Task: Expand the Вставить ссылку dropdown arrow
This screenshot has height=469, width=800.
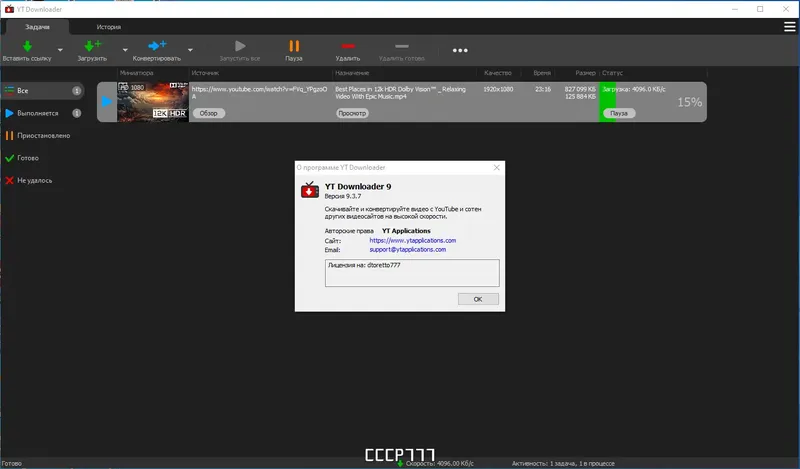Action: click(x=60, y=50)
